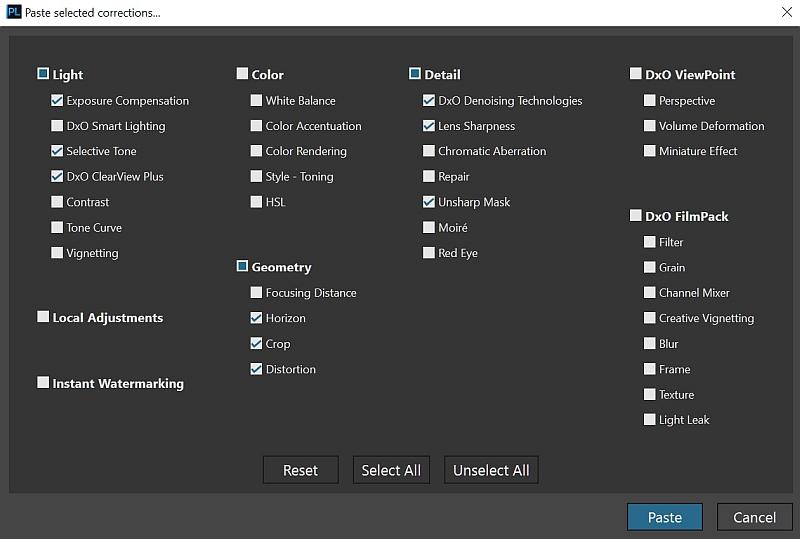Enable the Frame checkbox
800x539 pixels.
[649, 369]
